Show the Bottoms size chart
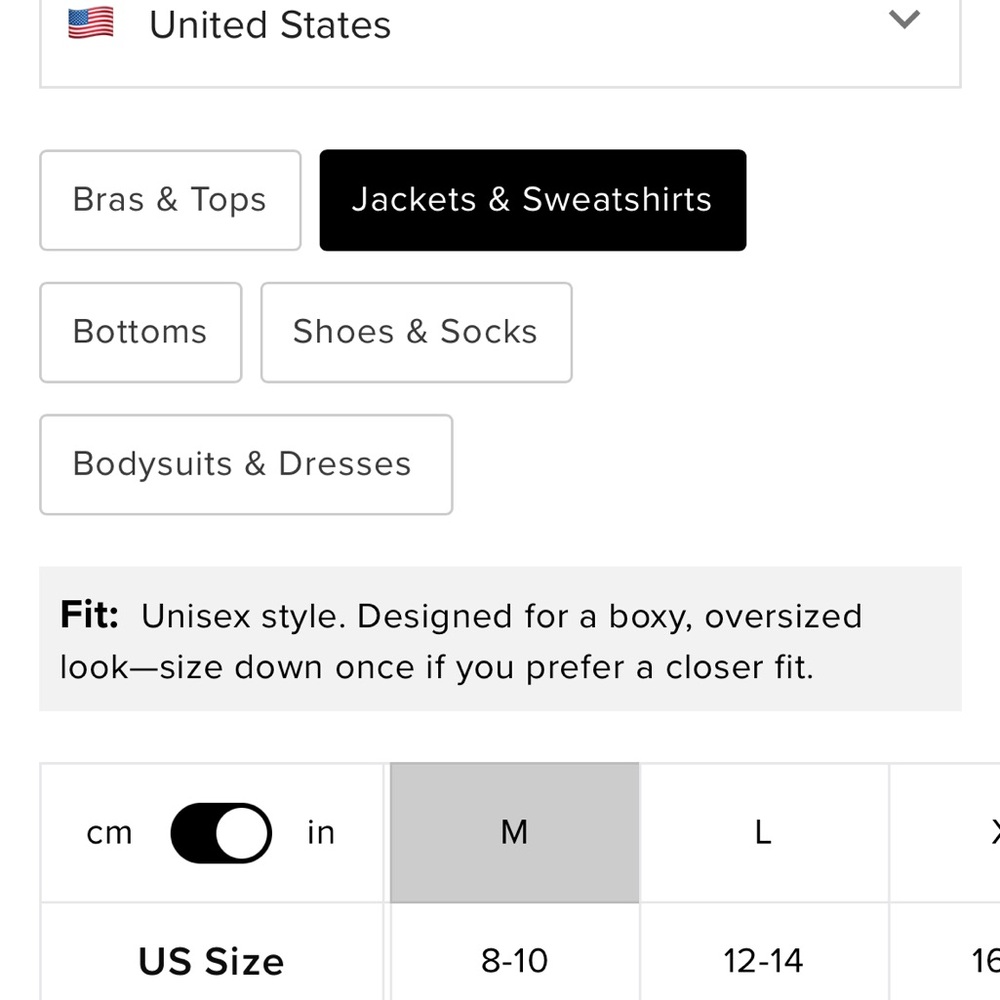This screenshot has width=1000, height=1000. point(140,332)
